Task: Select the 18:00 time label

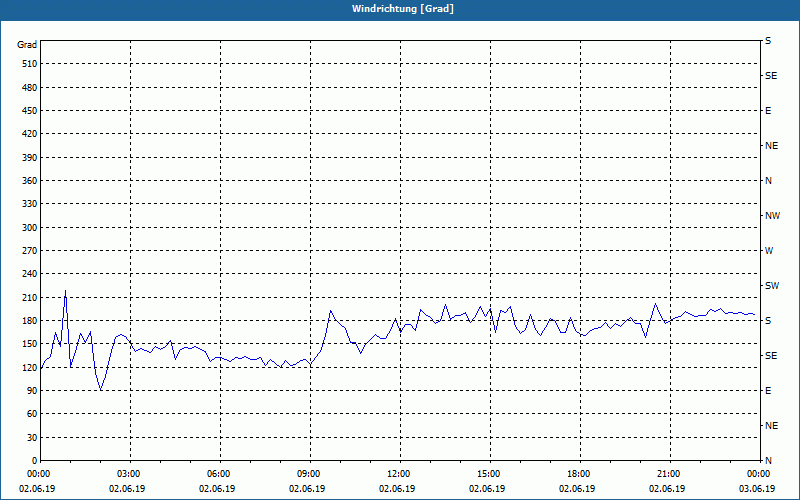Action: 580,474
